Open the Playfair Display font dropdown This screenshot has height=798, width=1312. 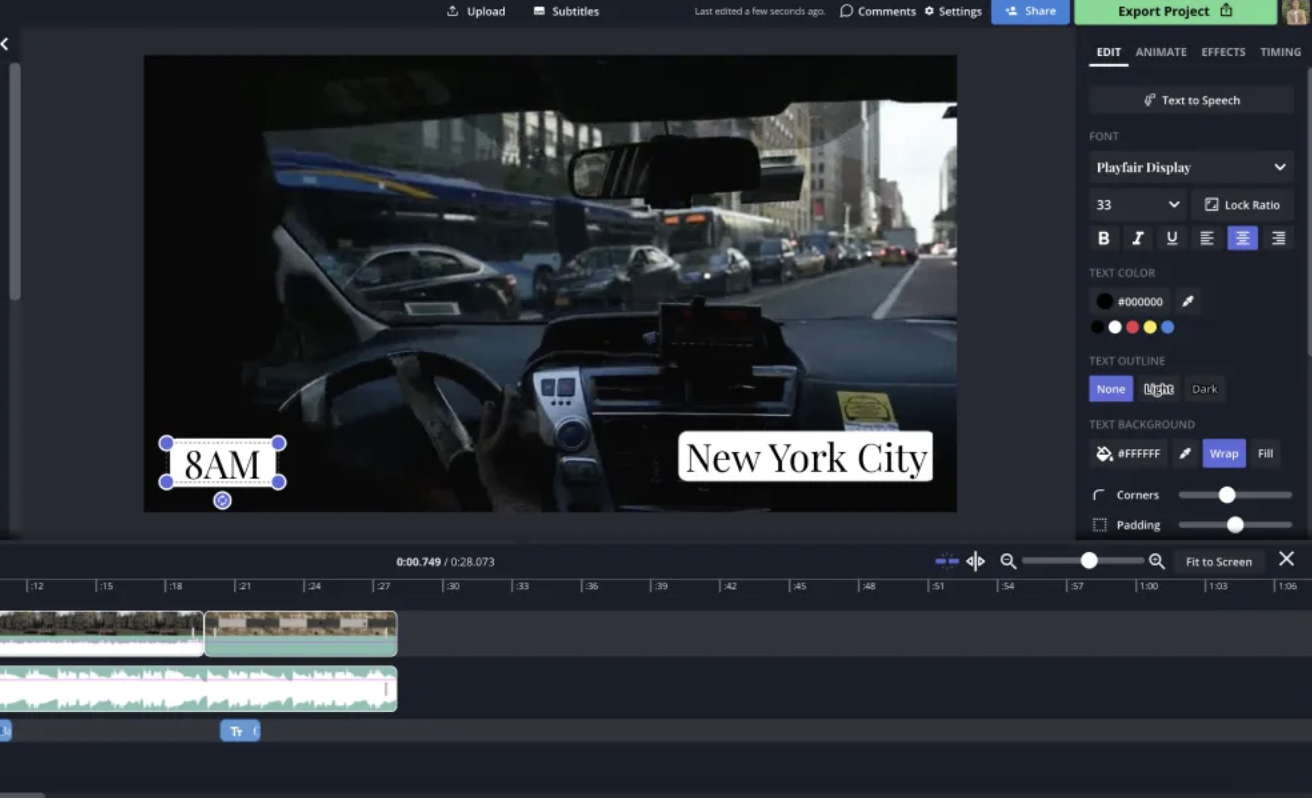(x=1190, y=167)
